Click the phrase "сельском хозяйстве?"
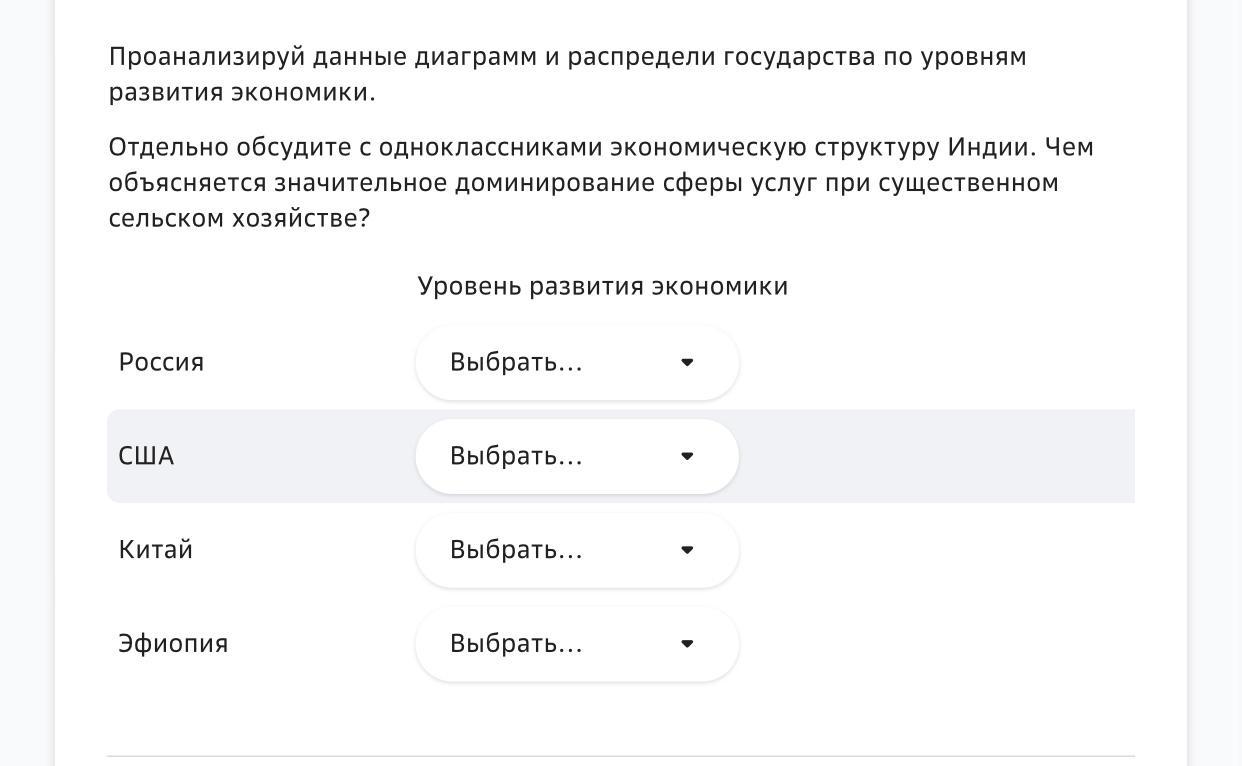 [x=239, y=219]
